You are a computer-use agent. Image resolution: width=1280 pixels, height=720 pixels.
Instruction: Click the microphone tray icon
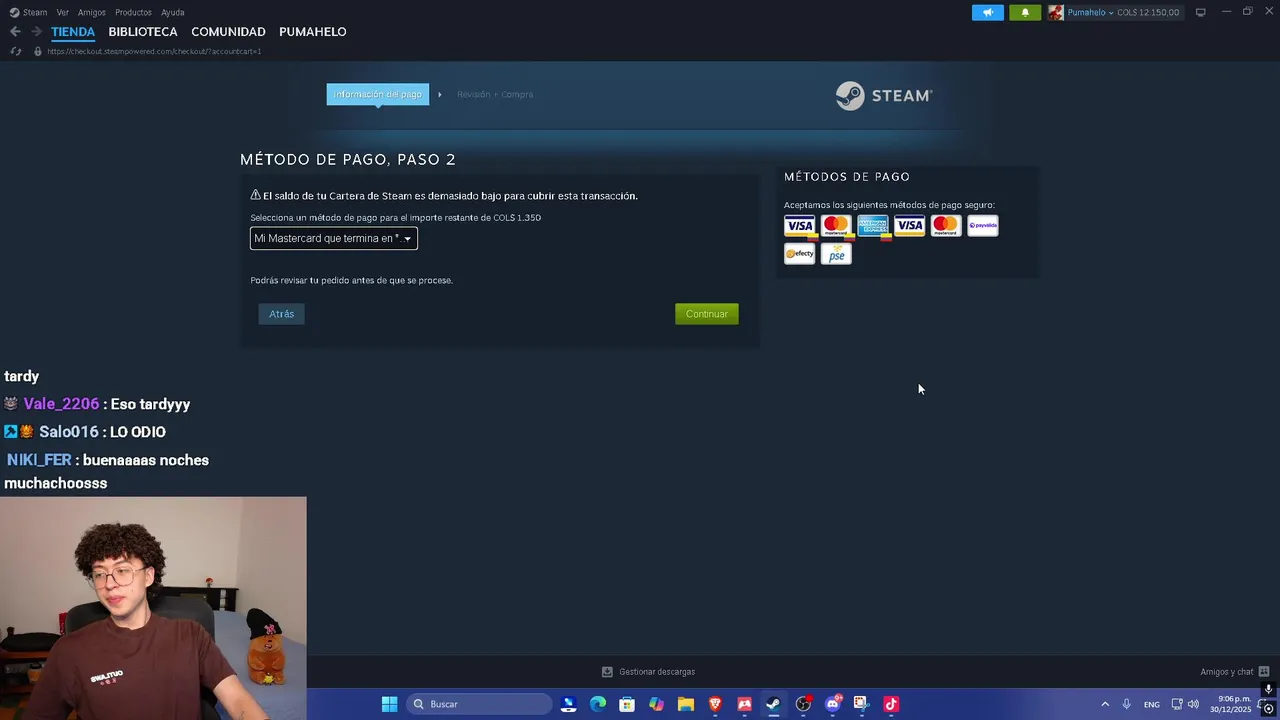(x=1127, y=704)
